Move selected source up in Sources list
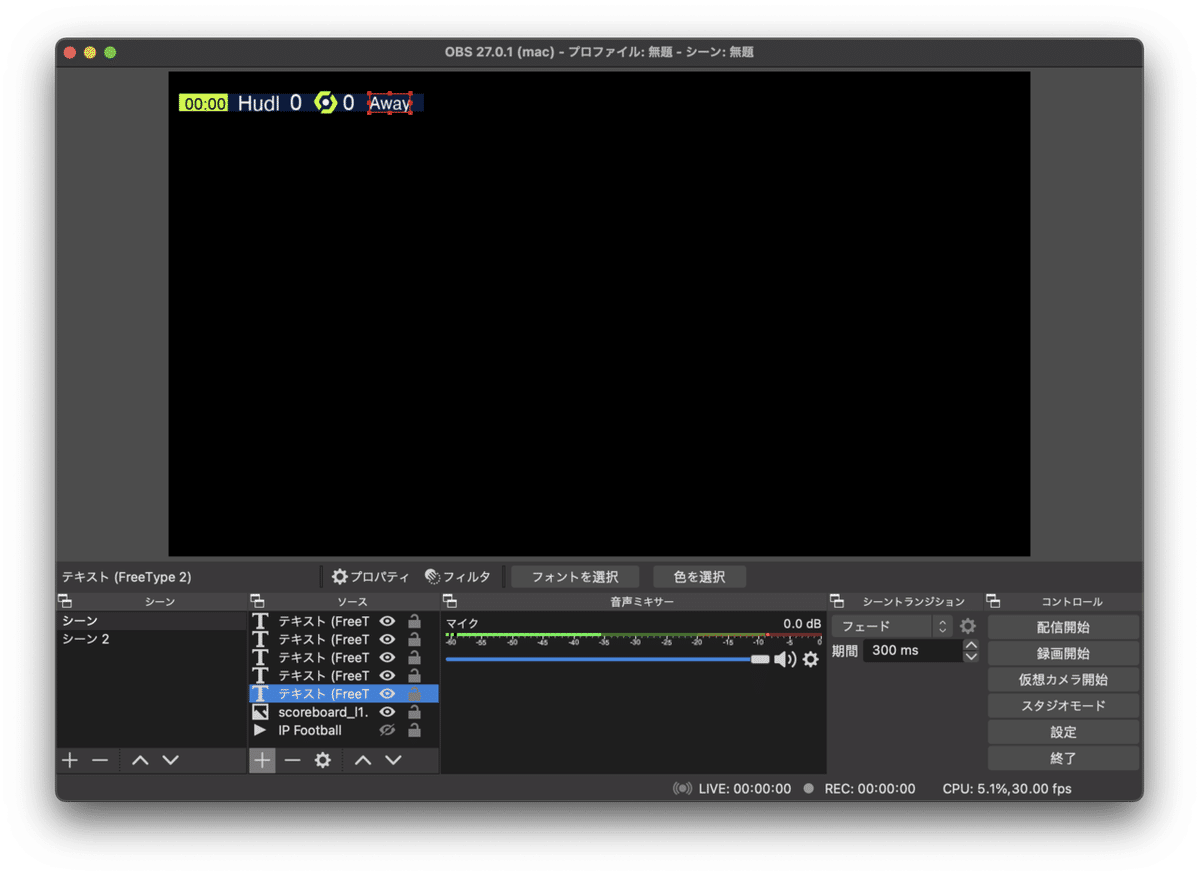This screenshot has height=876, width=1200. pos(363,760)
